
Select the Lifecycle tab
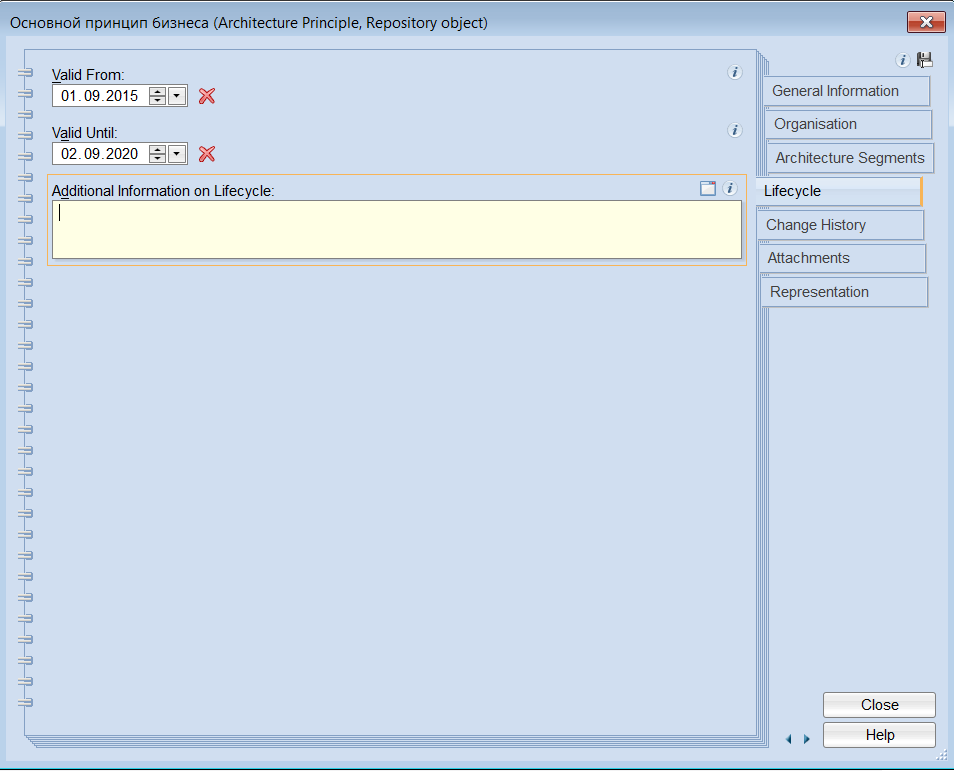click(x=840, y=191)
